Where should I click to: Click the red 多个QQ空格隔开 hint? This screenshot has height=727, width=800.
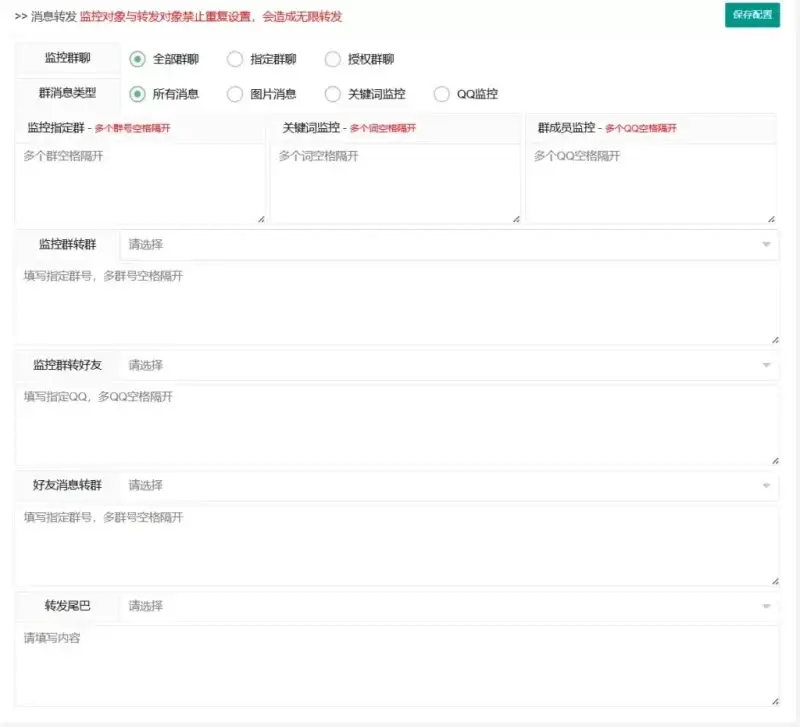[x=641, y=128]
